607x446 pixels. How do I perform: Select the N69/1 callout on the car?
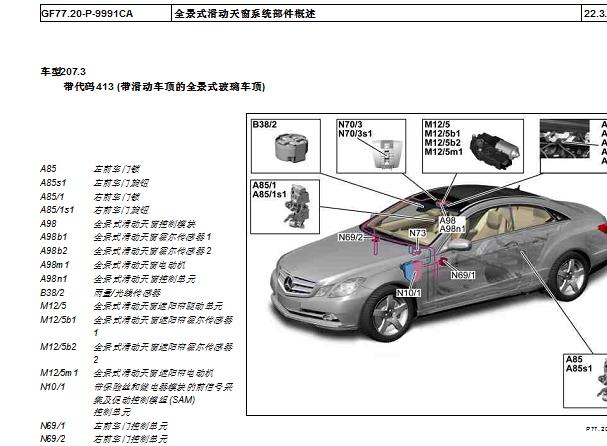coord(463,275)
